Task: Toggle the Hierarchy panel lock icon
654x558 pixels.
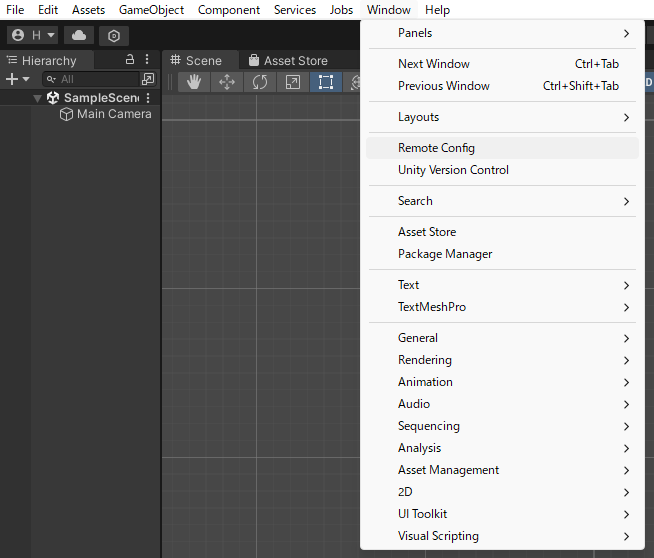Action: [130, 60]
